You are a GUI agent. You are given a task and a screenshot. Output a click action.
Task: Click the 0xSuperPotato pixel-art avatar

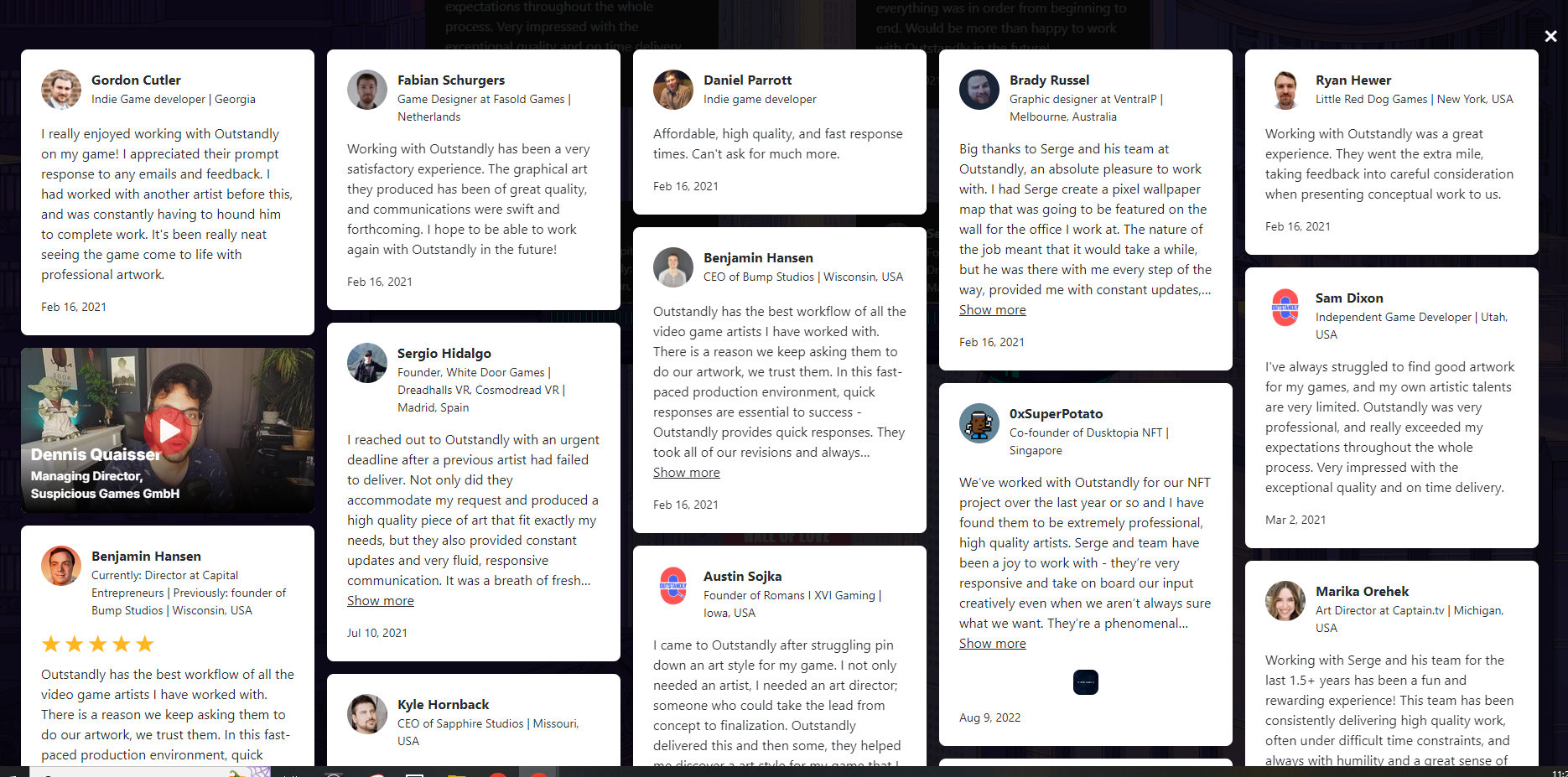pyautogui.click(x=979, y=423)
